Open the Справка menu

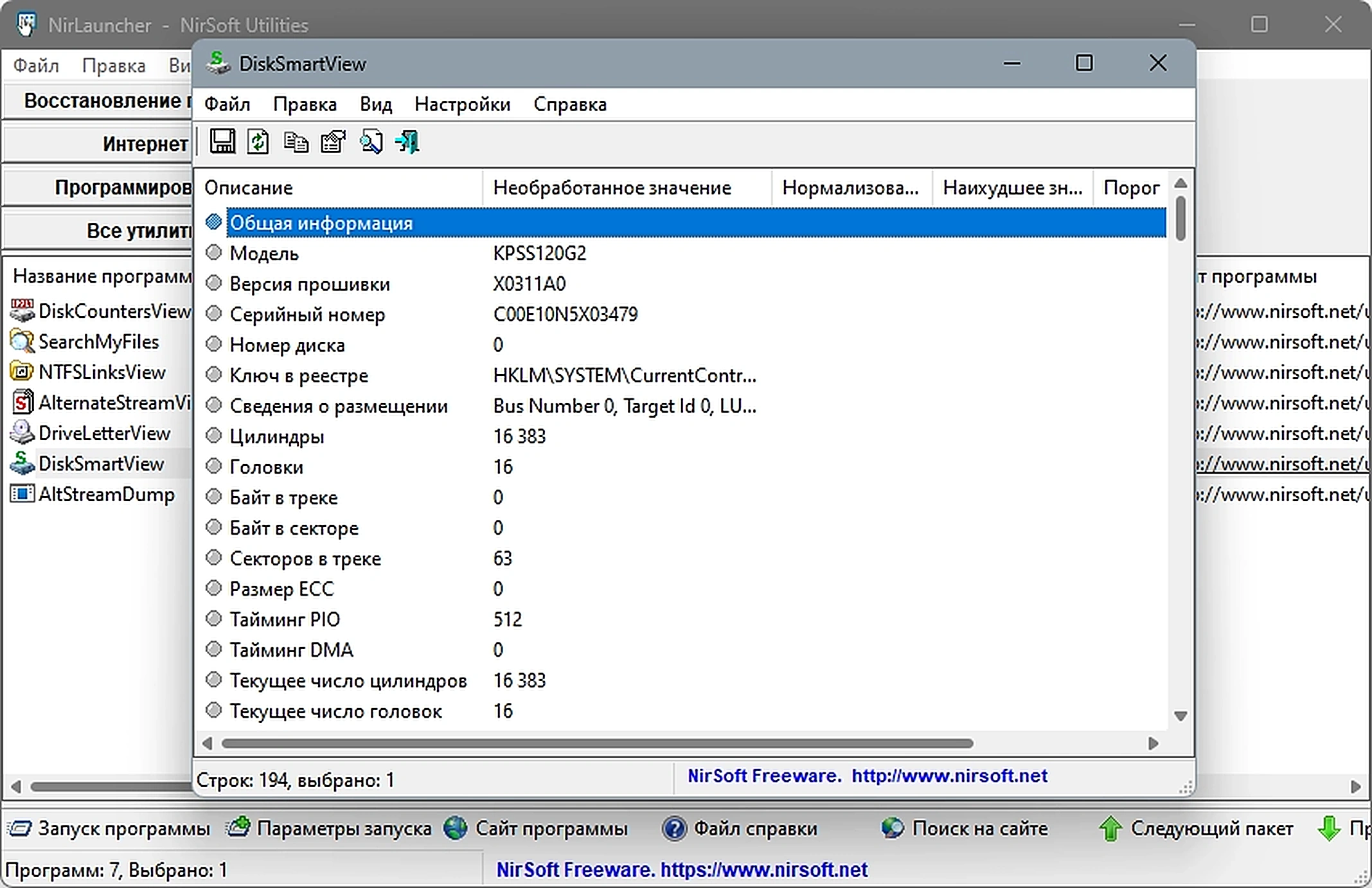coord(570,104)
